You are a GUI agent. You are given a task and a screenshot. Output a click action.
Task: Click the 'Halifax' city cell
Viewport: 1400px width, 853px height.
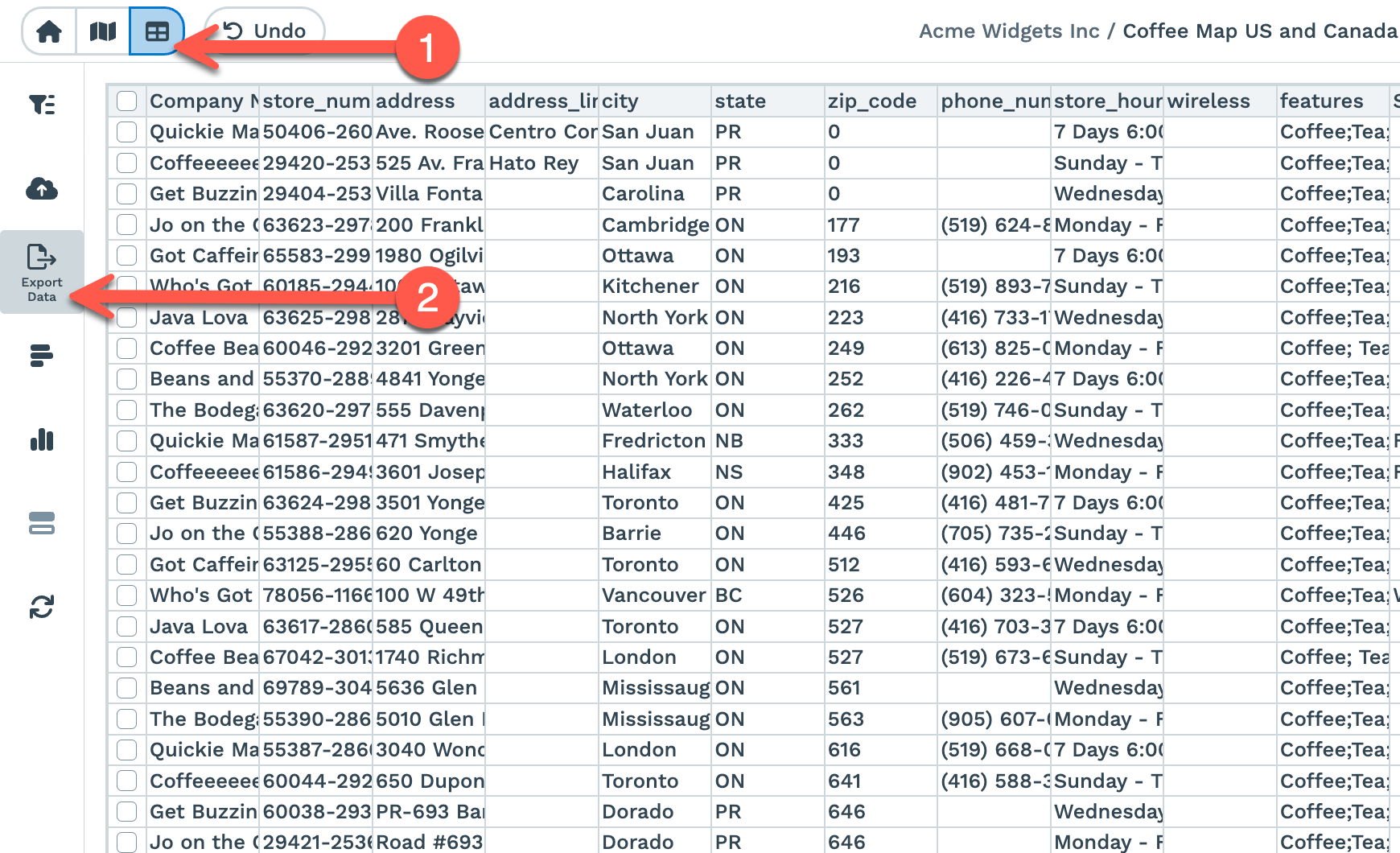[x=655, y=472]
